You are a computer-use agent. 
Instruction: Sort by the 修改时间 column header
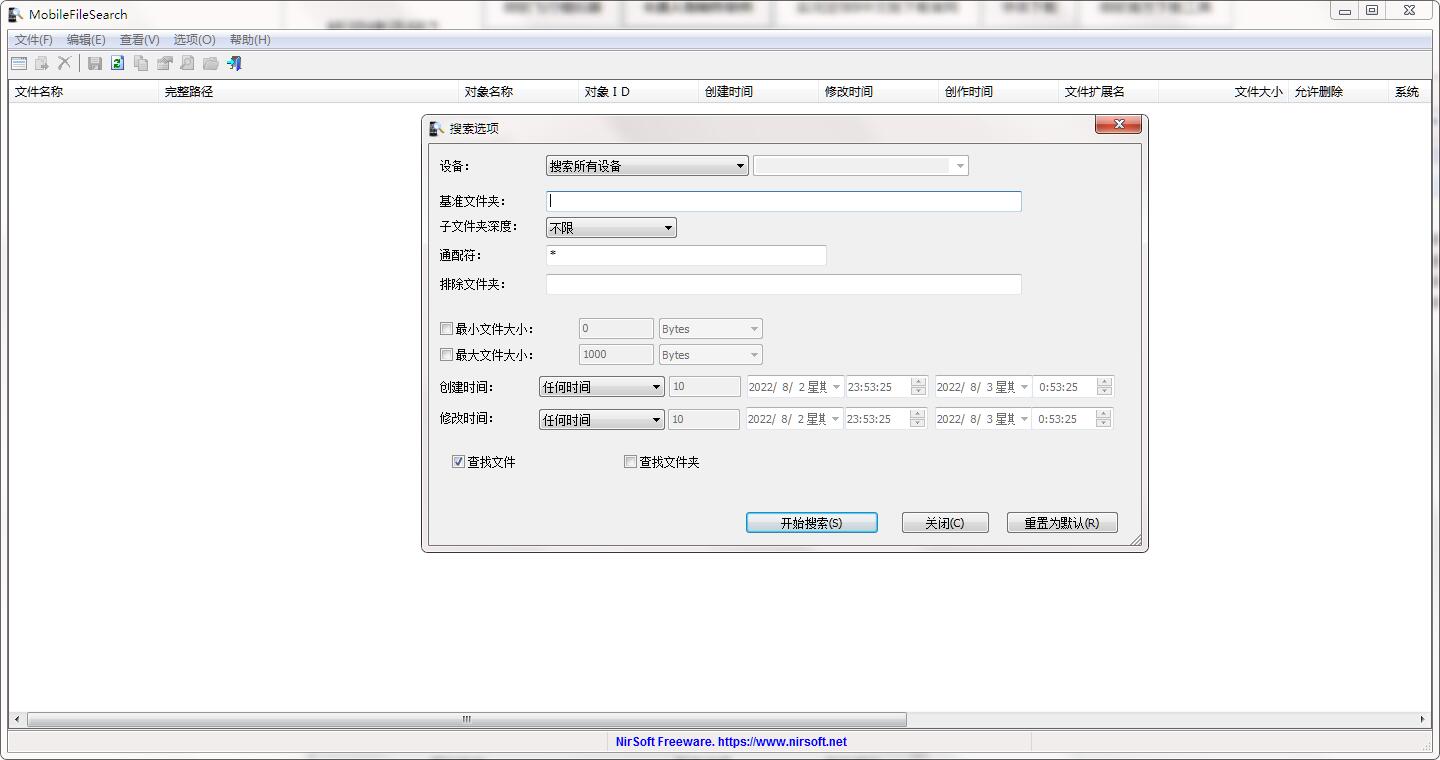(x=879, y=91)
